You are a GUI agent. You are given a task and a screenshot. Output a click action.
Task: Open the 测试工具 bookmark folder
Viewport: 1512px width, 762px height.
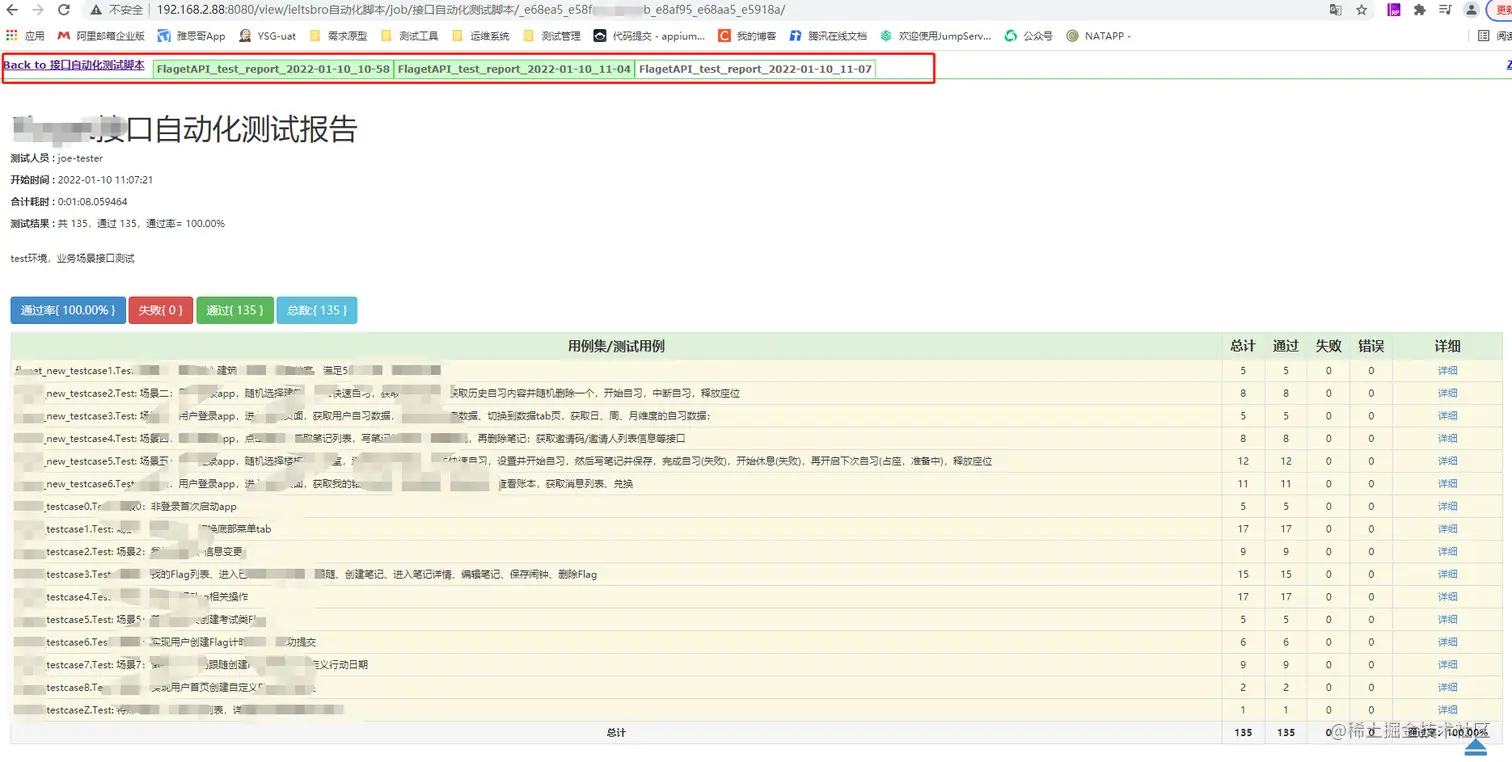(x=409, y=36)
